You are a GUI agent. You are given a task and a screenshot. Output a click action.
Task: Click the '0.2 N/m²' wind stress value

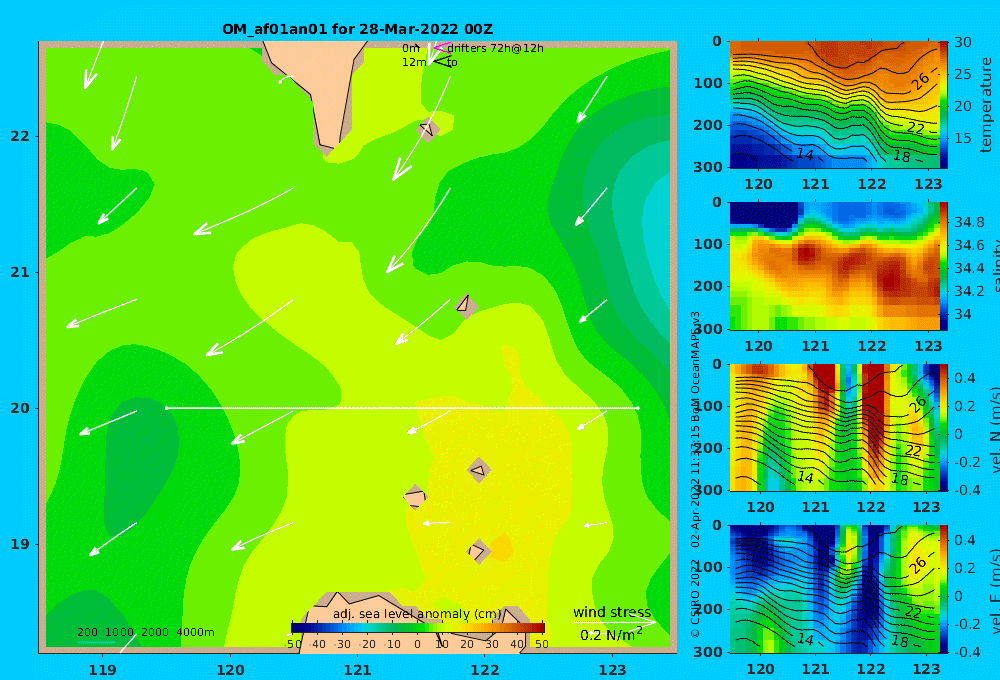tap(611, 635)
